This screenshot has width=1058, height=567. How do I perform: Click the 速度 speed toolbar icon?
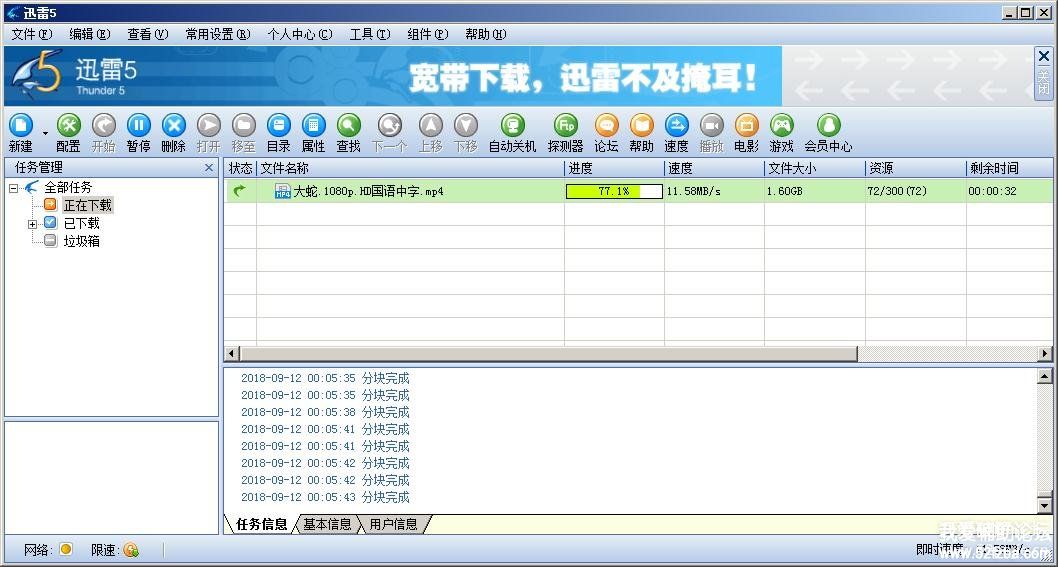click(x=676, y=126)
